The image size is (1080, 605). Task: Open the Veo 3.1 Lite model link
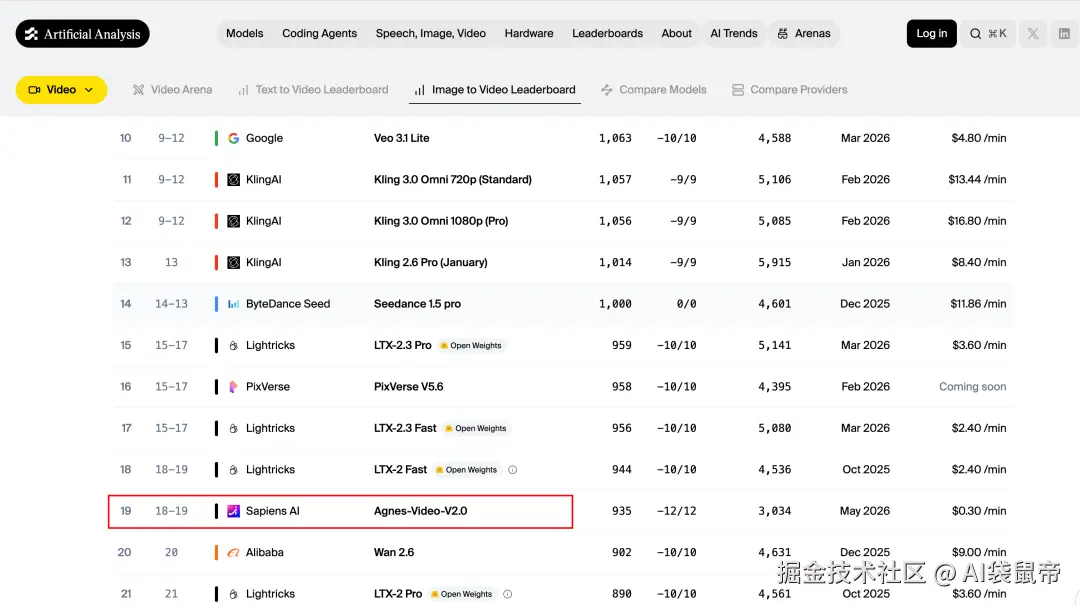[x=402, y=139]
